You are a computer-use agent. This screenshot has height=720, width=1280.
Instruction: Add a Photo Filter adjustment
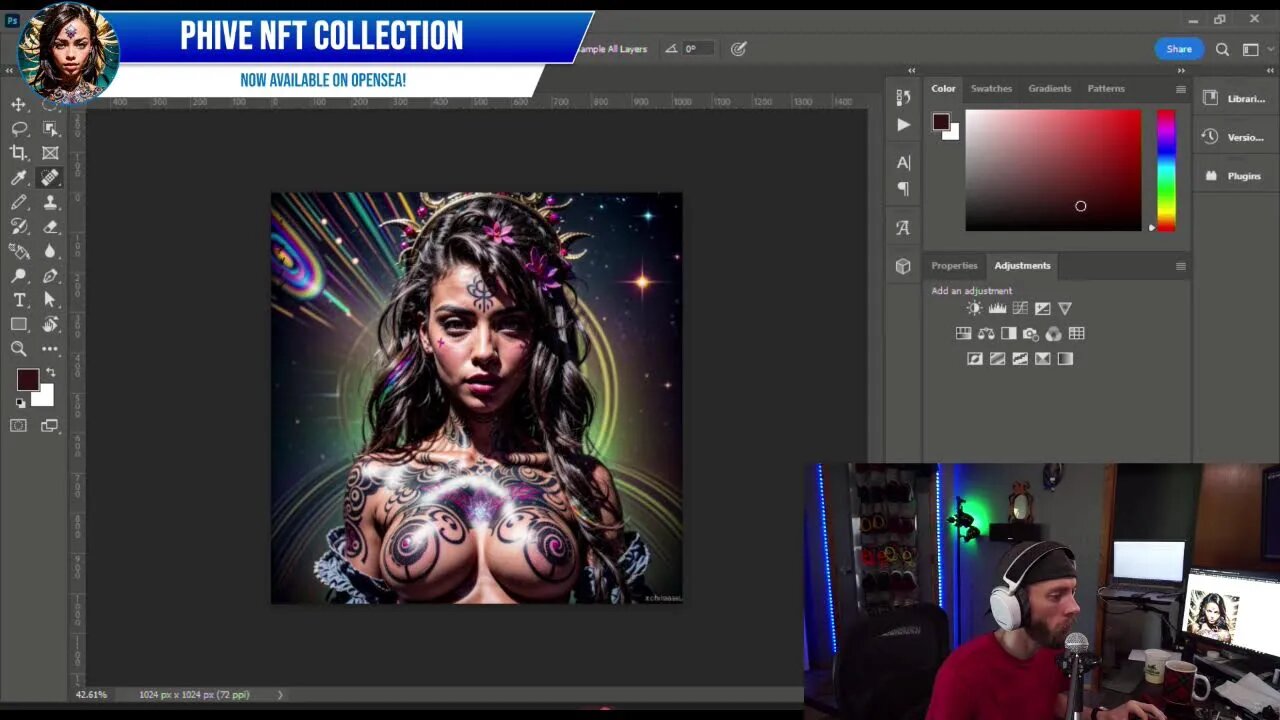pyautogui.click(x=1031, y=333)
